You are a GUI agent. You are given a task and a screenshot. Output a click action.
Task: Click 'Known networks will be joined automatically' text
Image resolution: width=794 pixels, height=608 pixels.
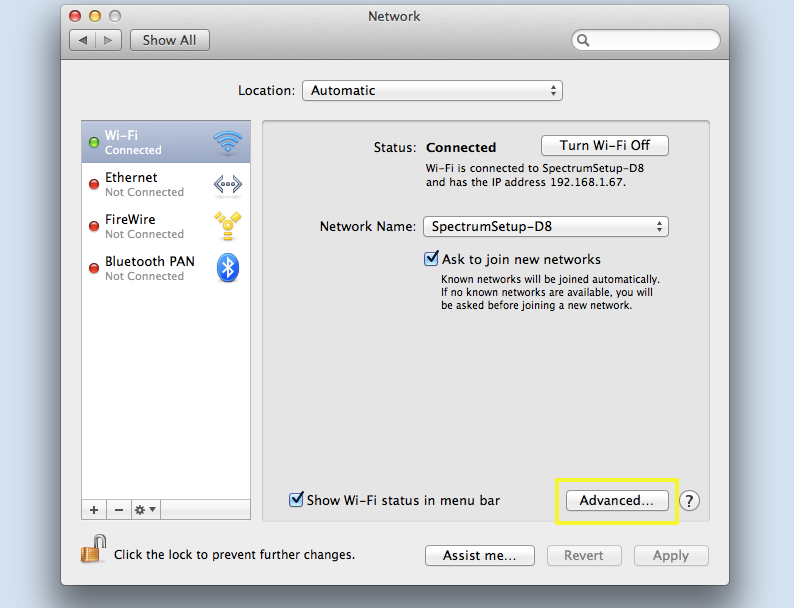550,279
